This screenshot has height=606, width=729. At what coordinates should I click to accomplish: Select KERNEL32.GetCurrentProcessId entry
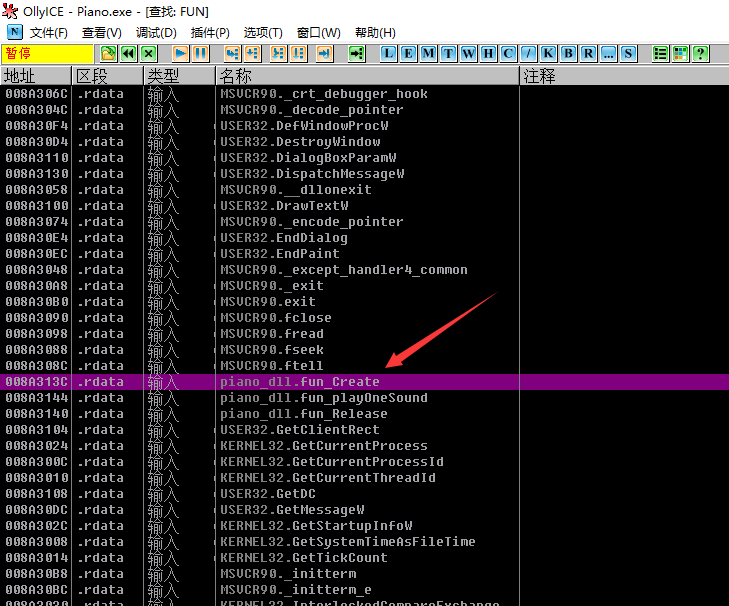[x=331, y=462]
